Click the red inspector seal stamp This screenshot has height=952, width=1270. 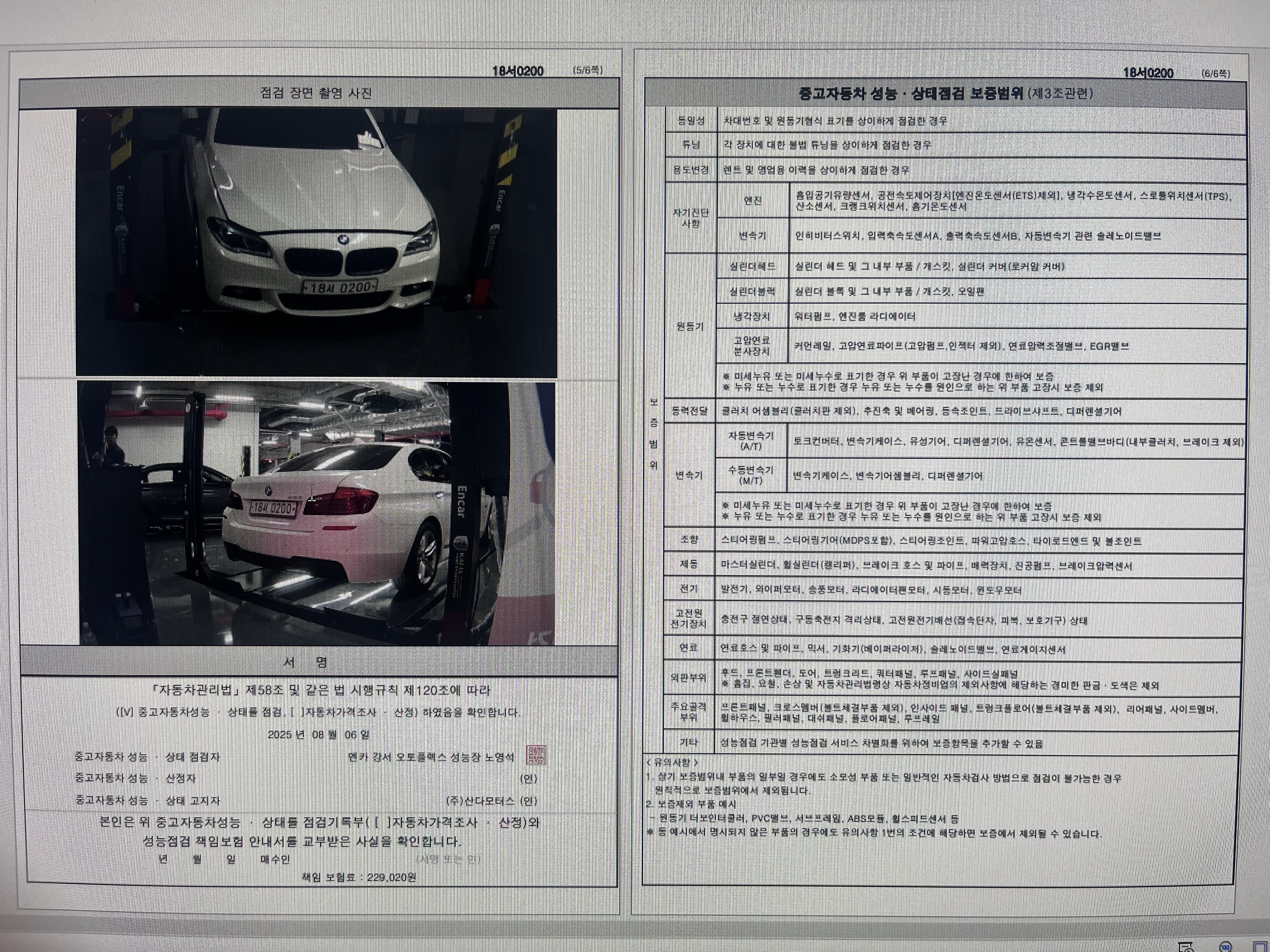pos(536,755)
